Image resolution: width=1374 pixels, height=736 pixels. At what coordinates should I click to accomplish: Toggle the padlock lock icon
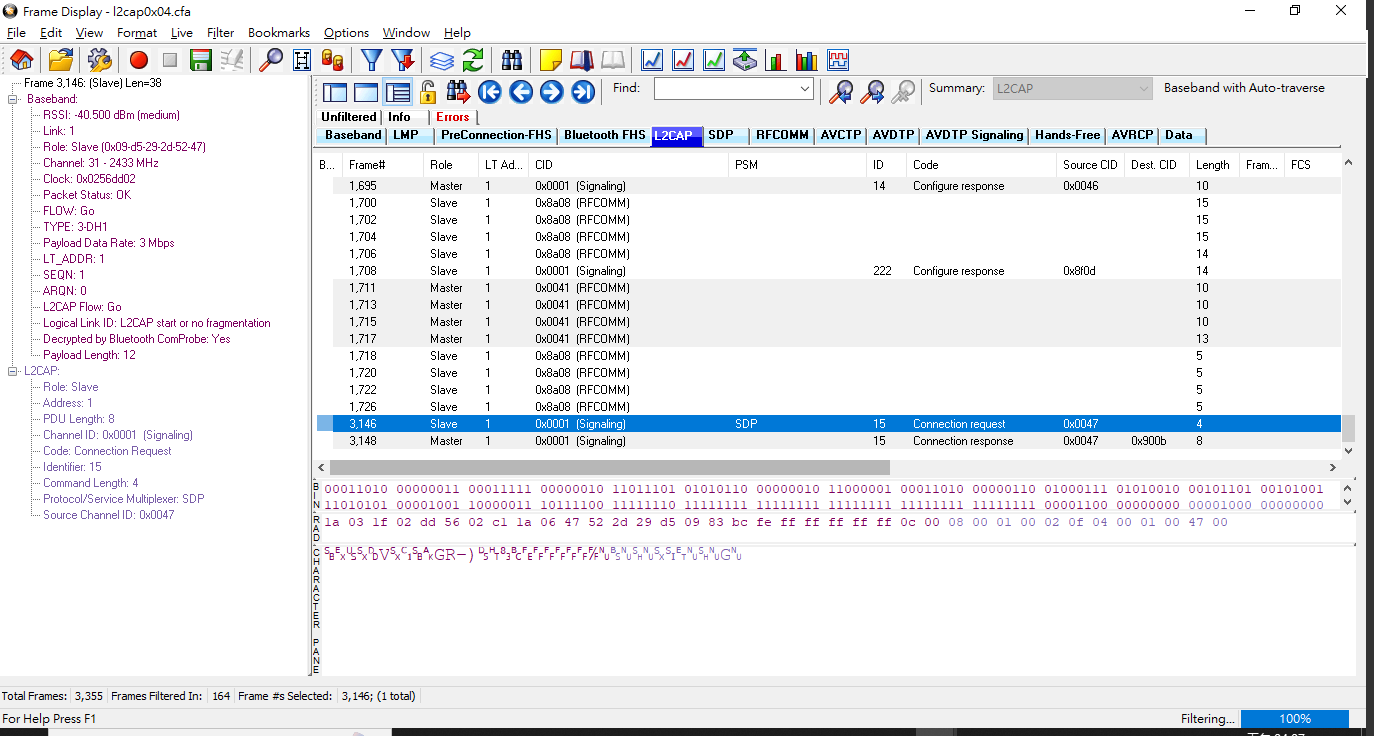[427, 92]
